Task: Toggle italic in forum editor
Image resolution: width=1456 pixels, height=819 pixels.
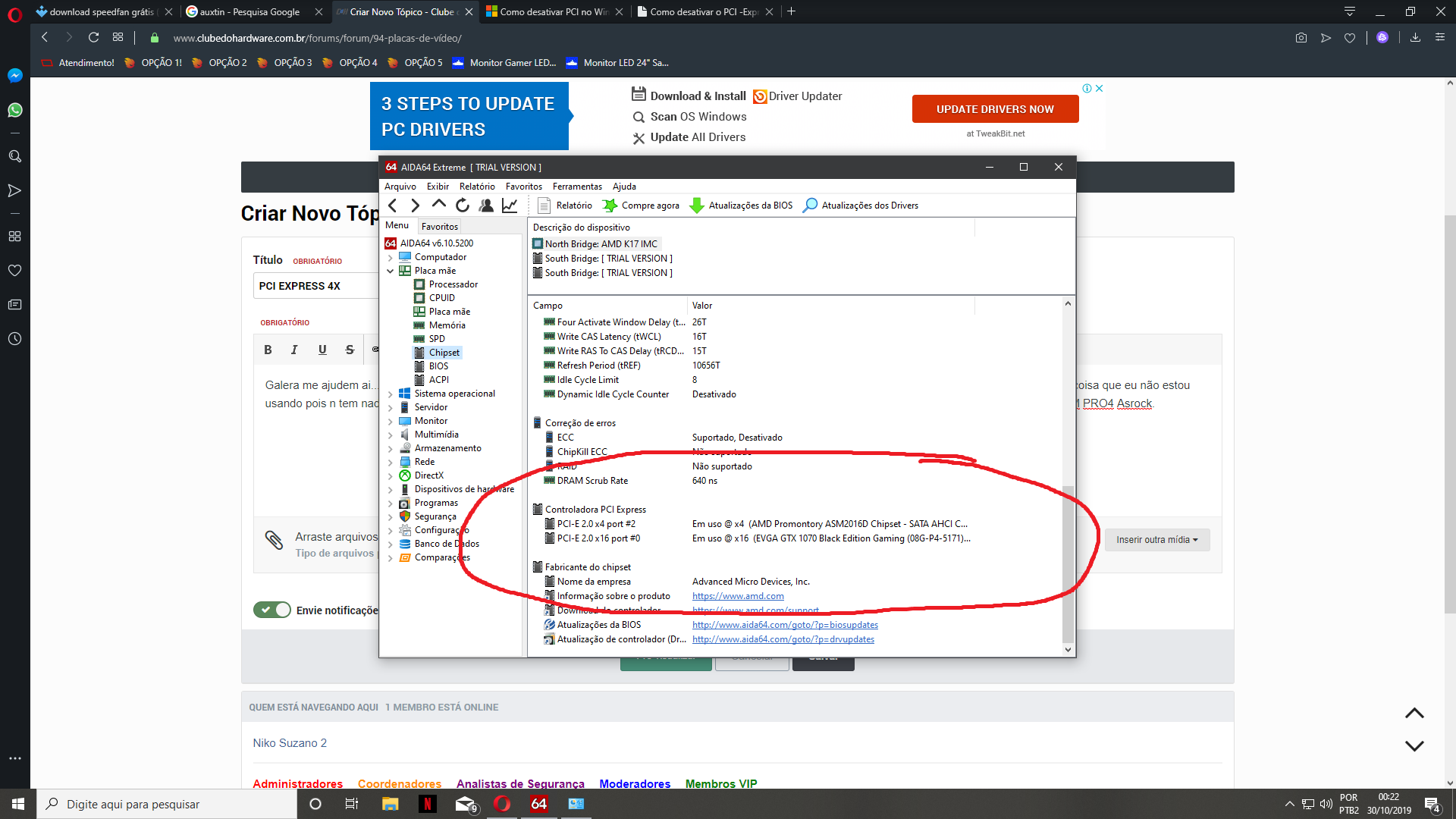Action: [x=294, y=350]
